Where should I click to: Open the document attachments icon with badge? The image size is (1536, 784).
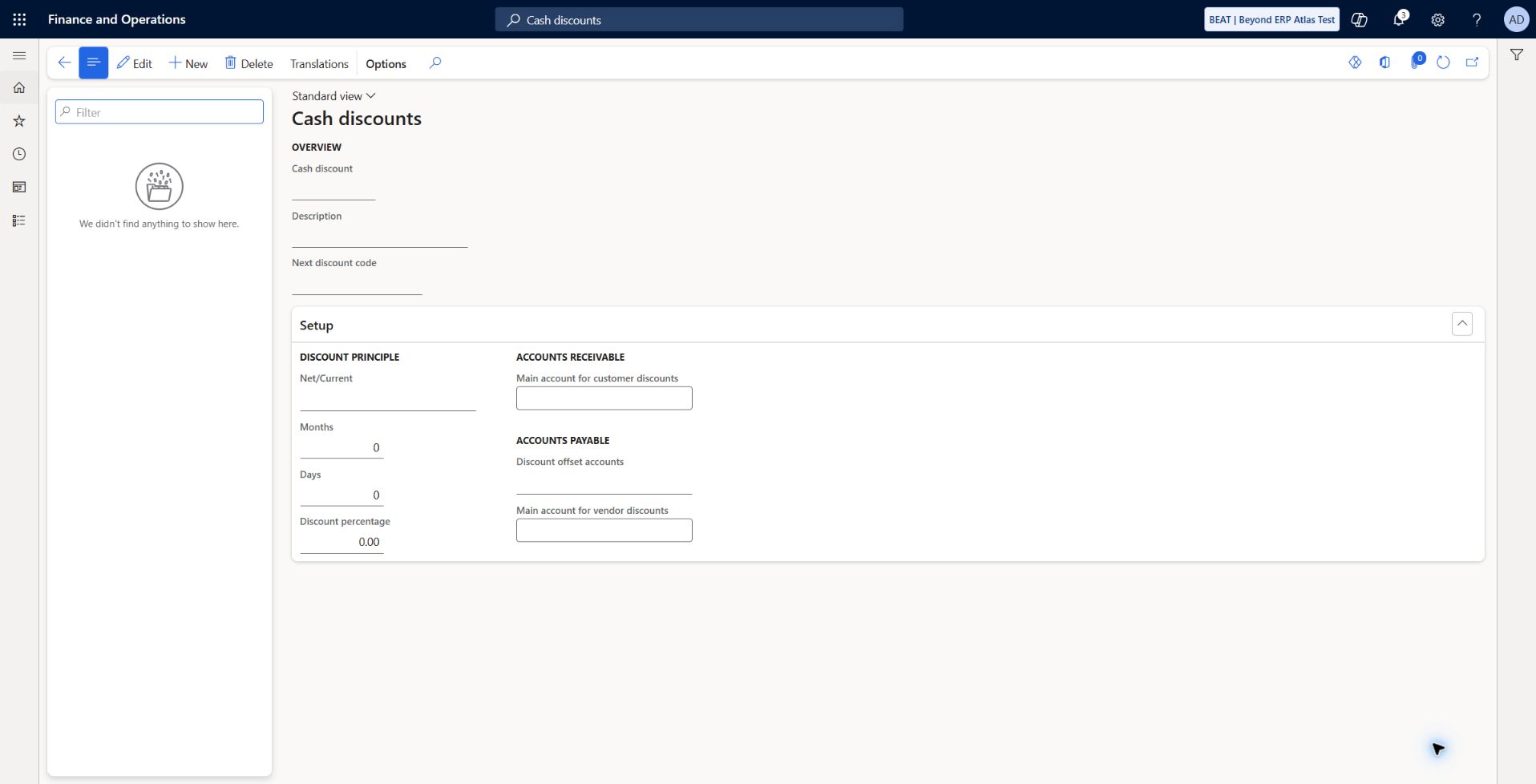click(x=1417, y=61)
